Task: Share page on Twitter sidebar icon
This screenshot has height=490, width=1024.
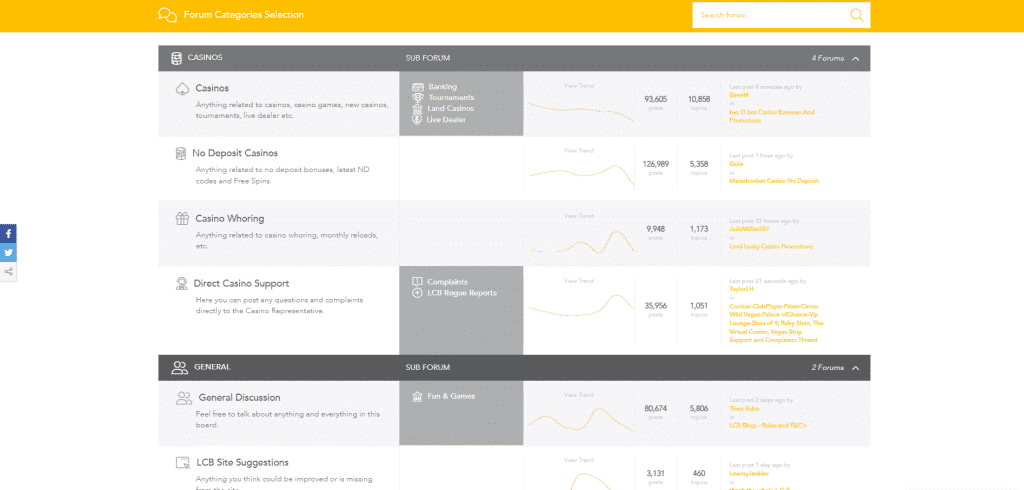Action: 8,252
